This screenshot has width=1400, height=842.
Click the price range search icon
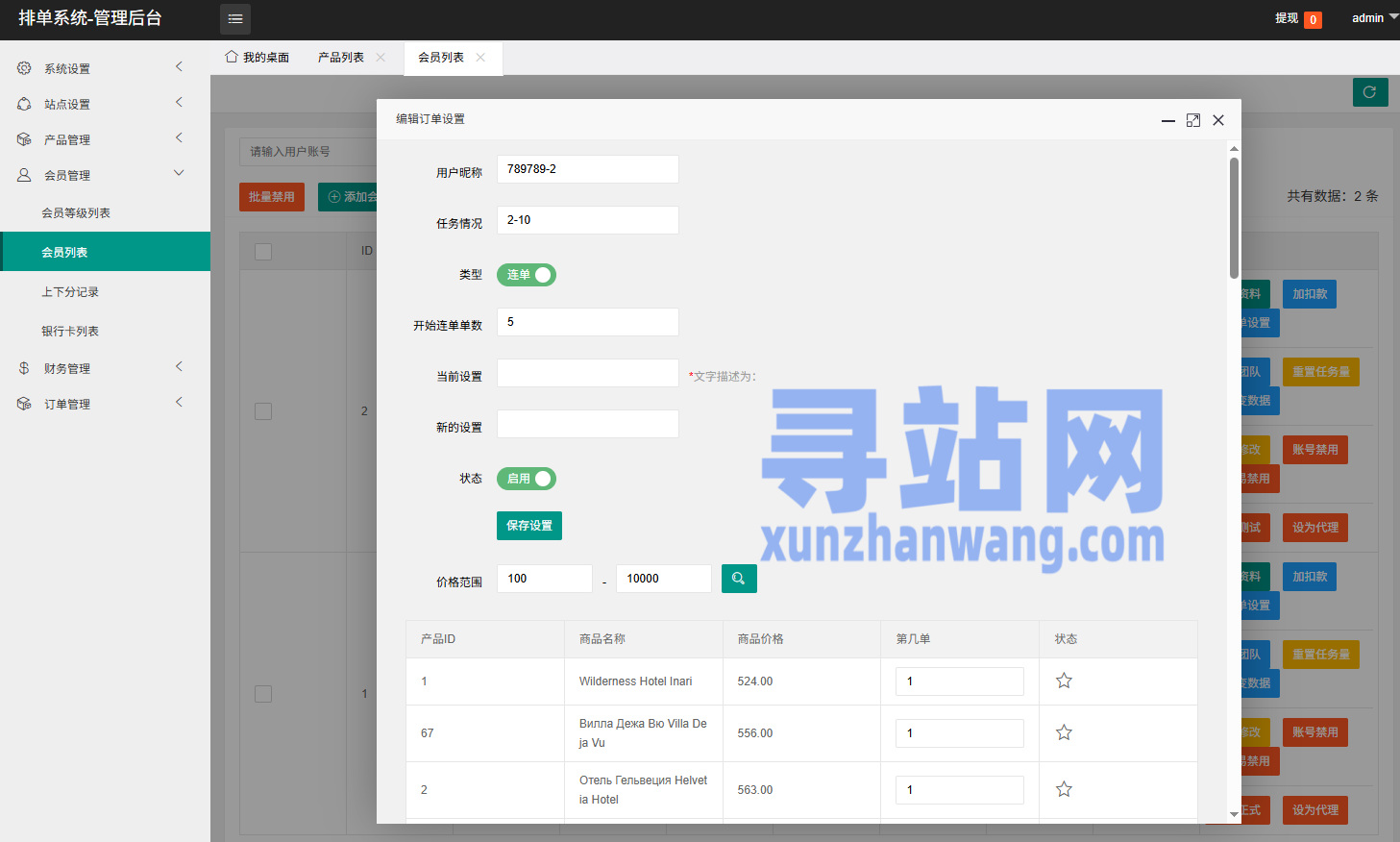(739, 579)
